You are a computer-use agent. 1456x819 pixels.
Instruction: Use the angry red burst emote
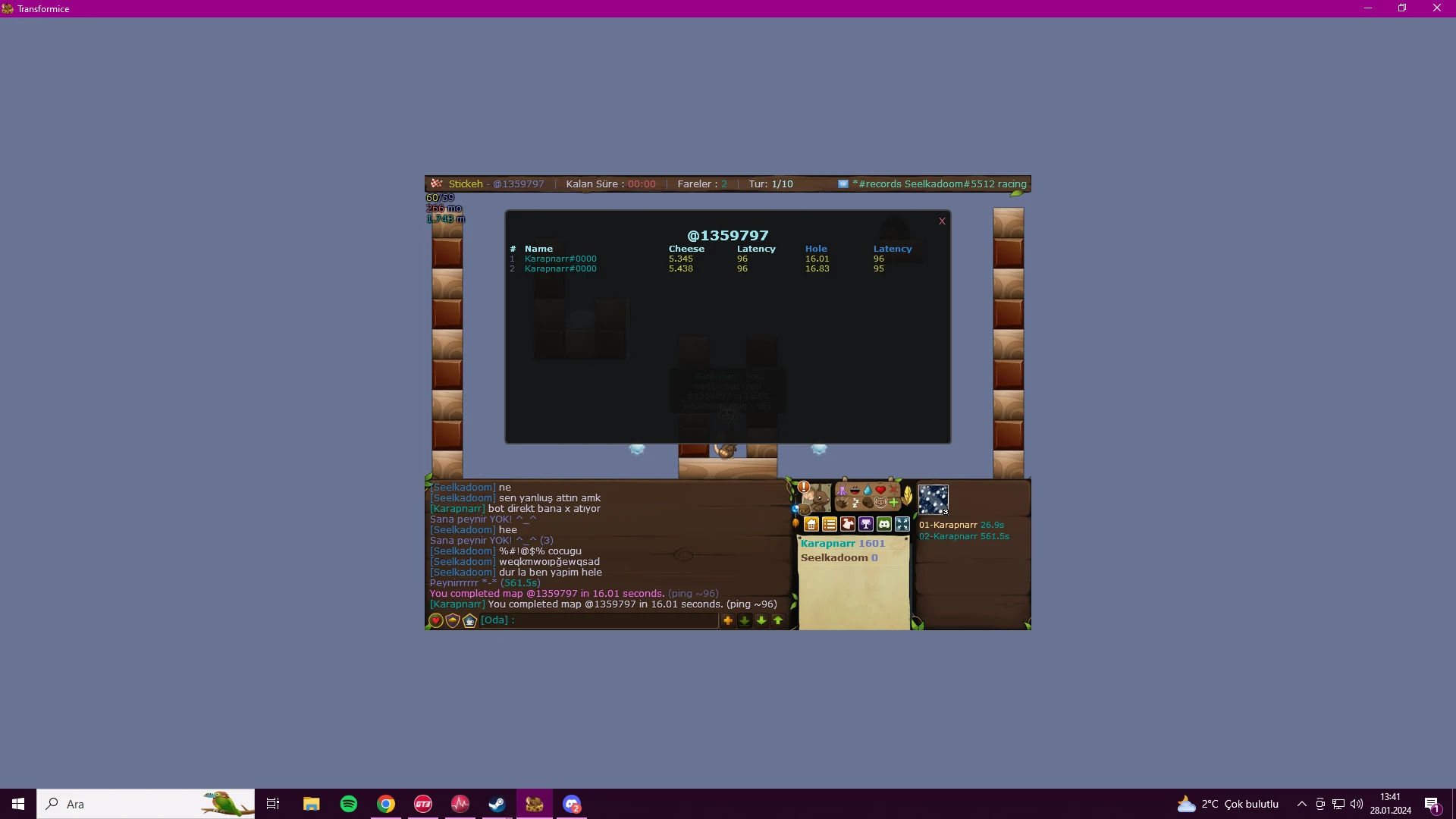[x=893, y=490]
